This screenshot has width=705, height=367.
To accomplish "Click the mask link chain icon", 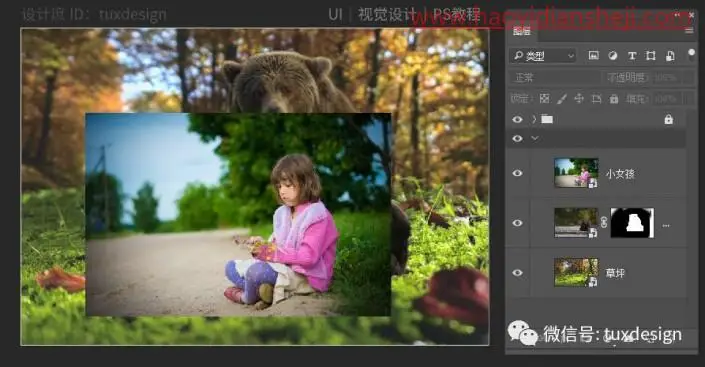I will tap(604, 222).
